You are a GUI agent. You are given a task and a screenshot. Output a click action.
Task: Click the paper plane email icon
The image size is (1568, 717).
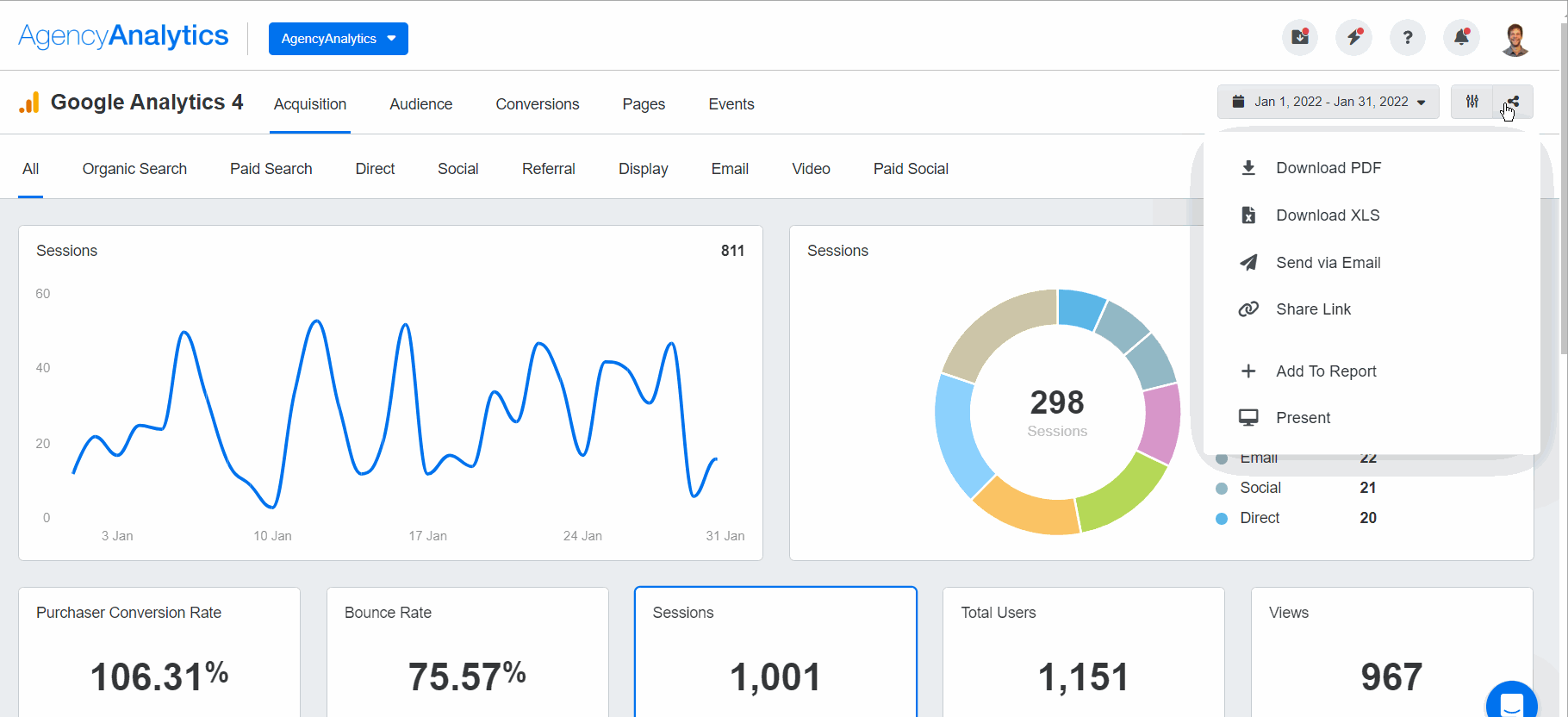tap(1248, 263)
